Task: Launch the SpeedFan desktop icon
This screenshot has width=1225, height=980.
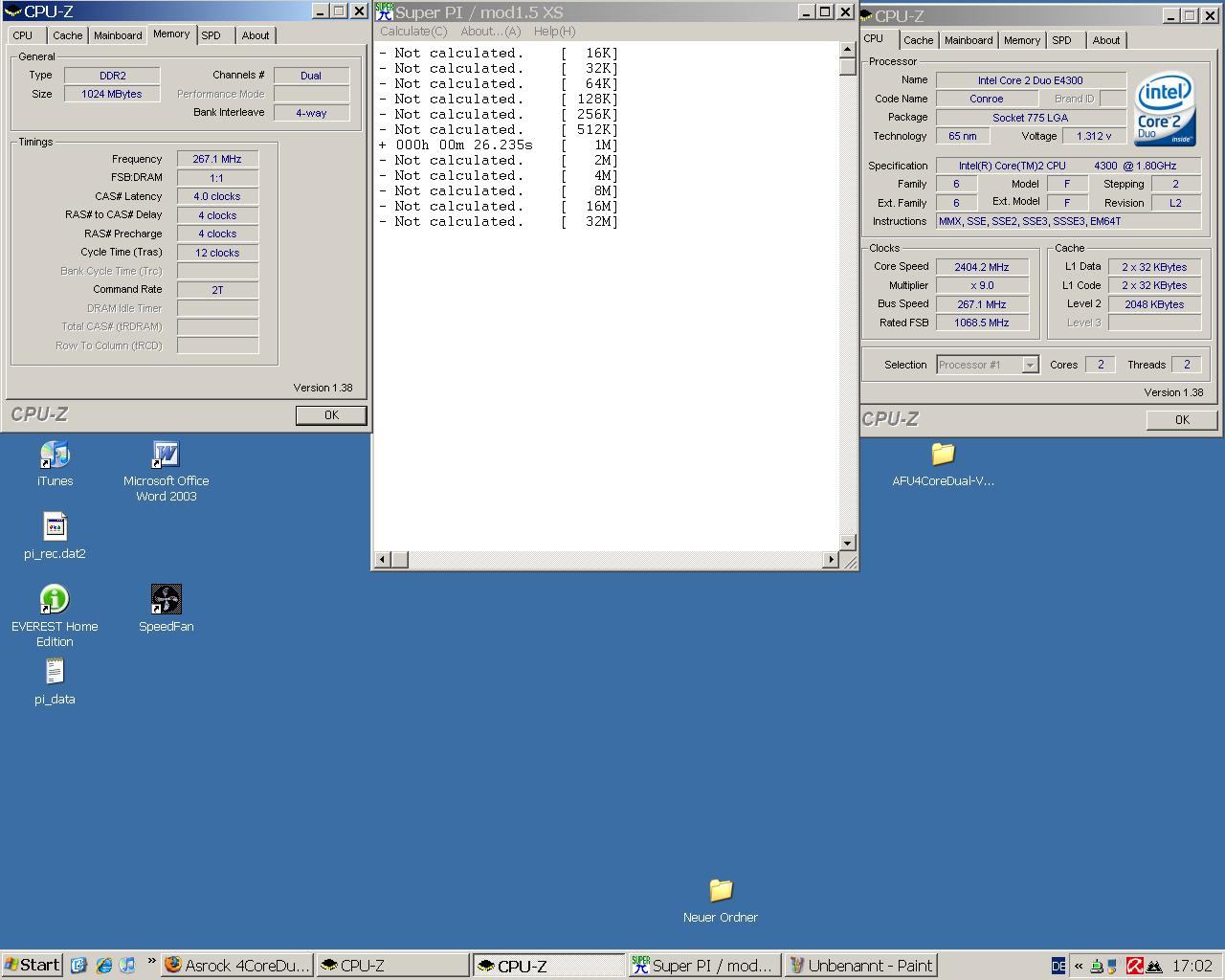Action: 166,600
